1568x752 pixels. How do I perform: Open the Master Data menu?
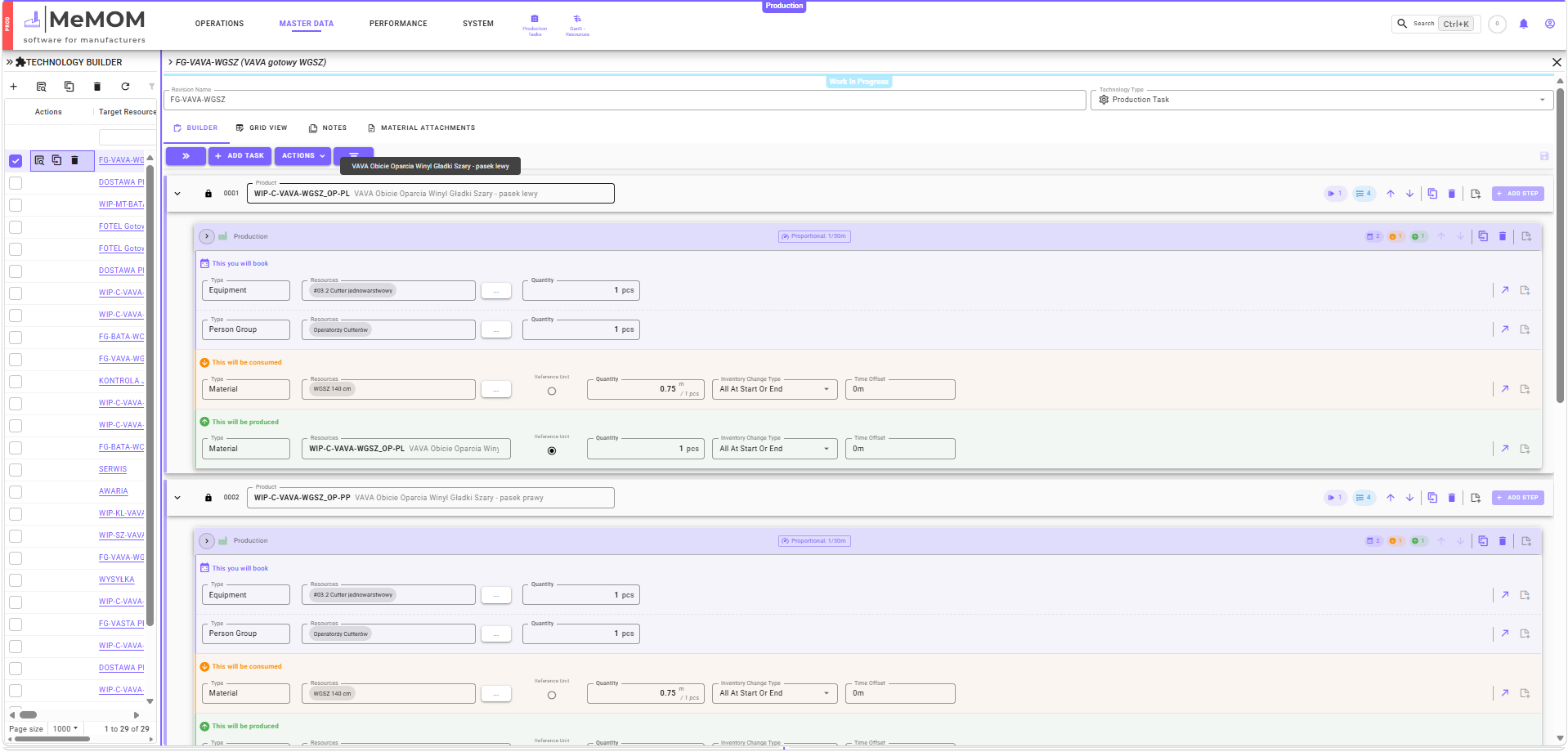307,24
